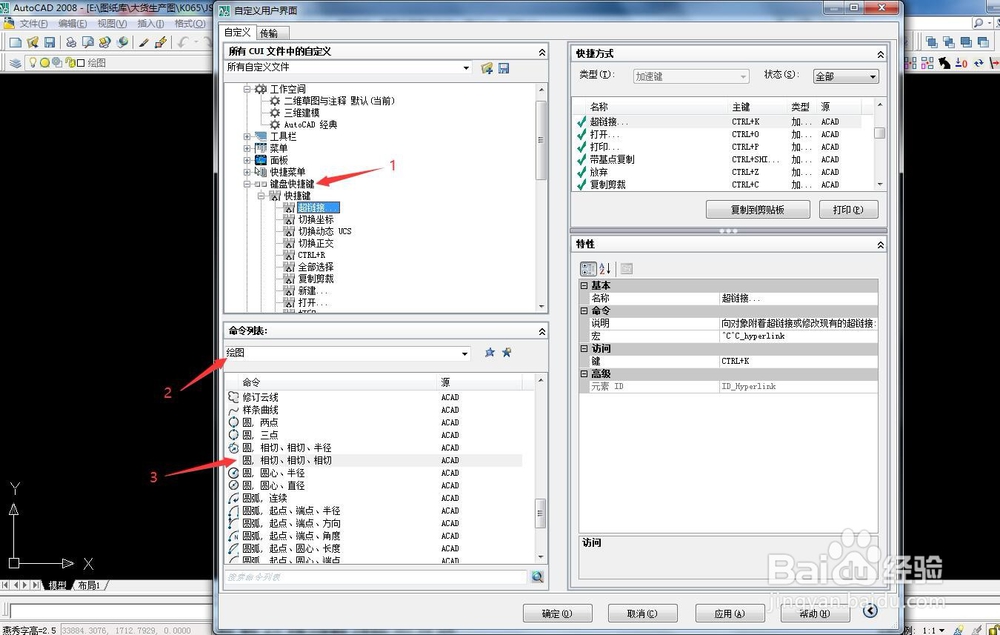Image resolution: width=1000 pixels, height=635 pixels.
Task: Click the alphabetical A-Z sort icon in properties
Action: [605, 268]
